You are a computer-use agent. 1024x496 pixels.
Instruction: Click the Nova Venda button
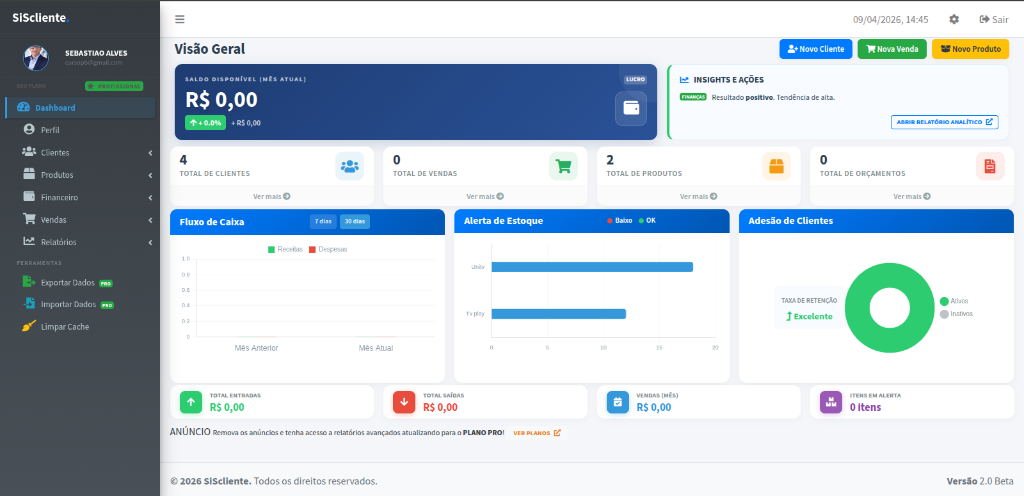[892, 49]
